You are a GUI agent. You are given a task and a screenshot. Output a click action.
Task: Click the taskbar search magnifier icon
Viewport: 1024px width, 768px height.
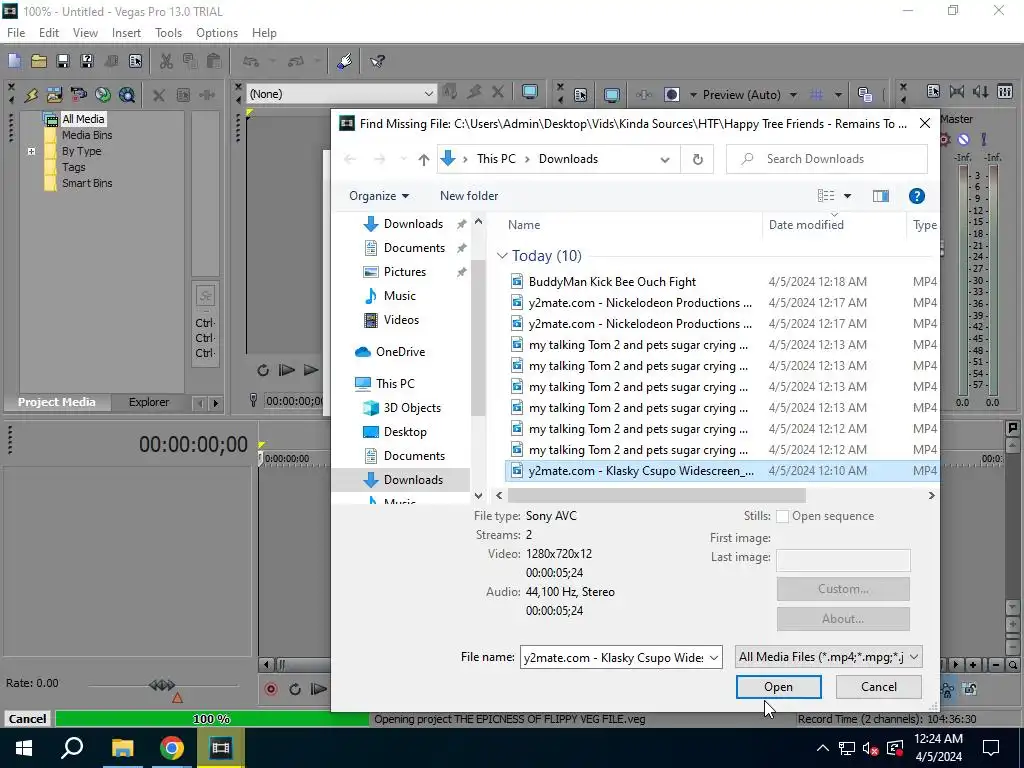coord(72,748)
